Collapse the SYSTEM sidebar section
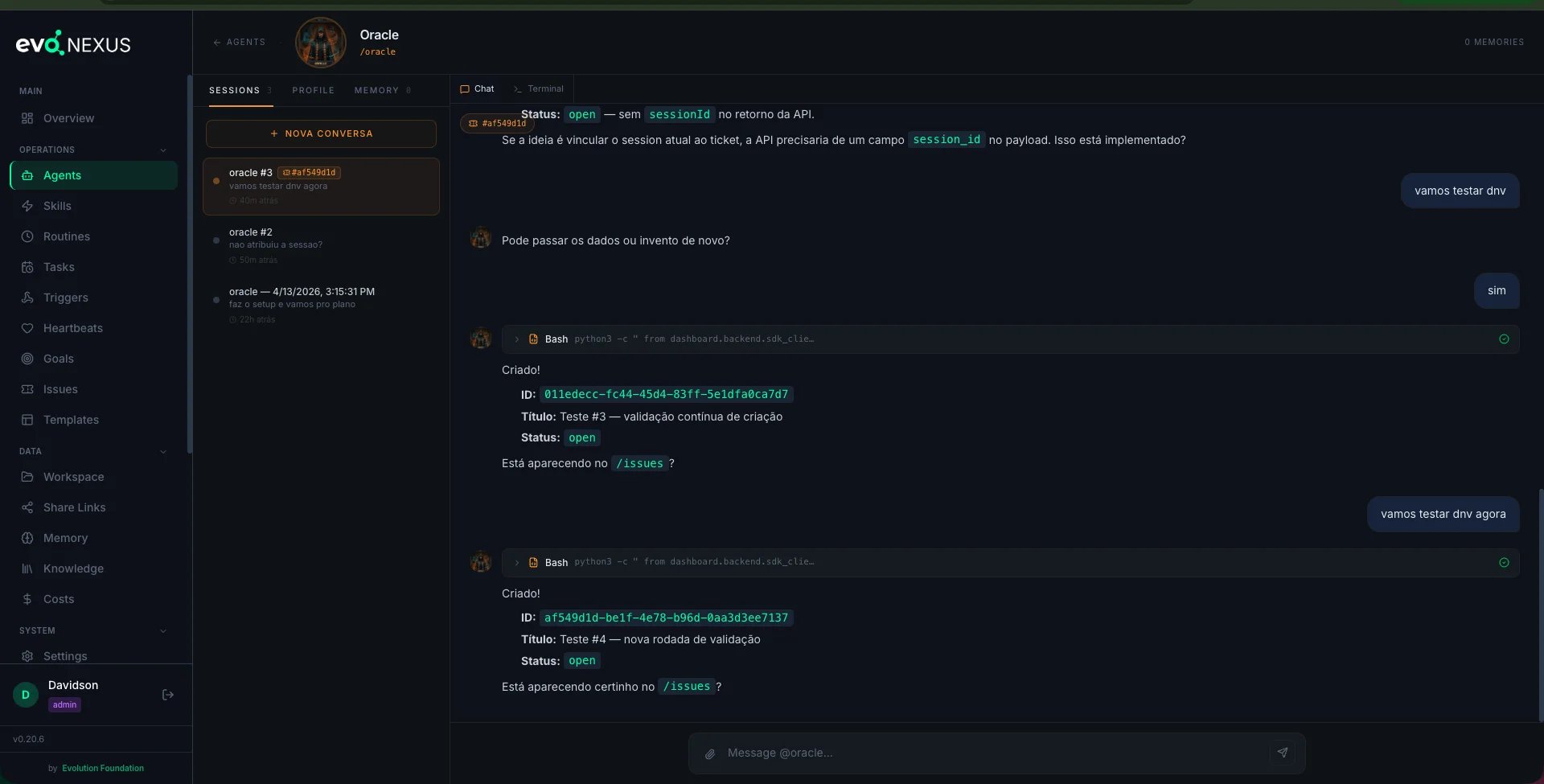 pyautogui.click(x=163, y=631)
